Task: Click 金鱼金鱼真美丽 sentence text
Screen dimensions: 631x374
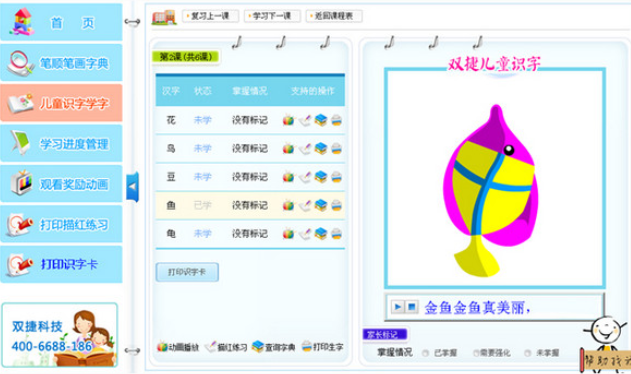Action: pos(477,308)
